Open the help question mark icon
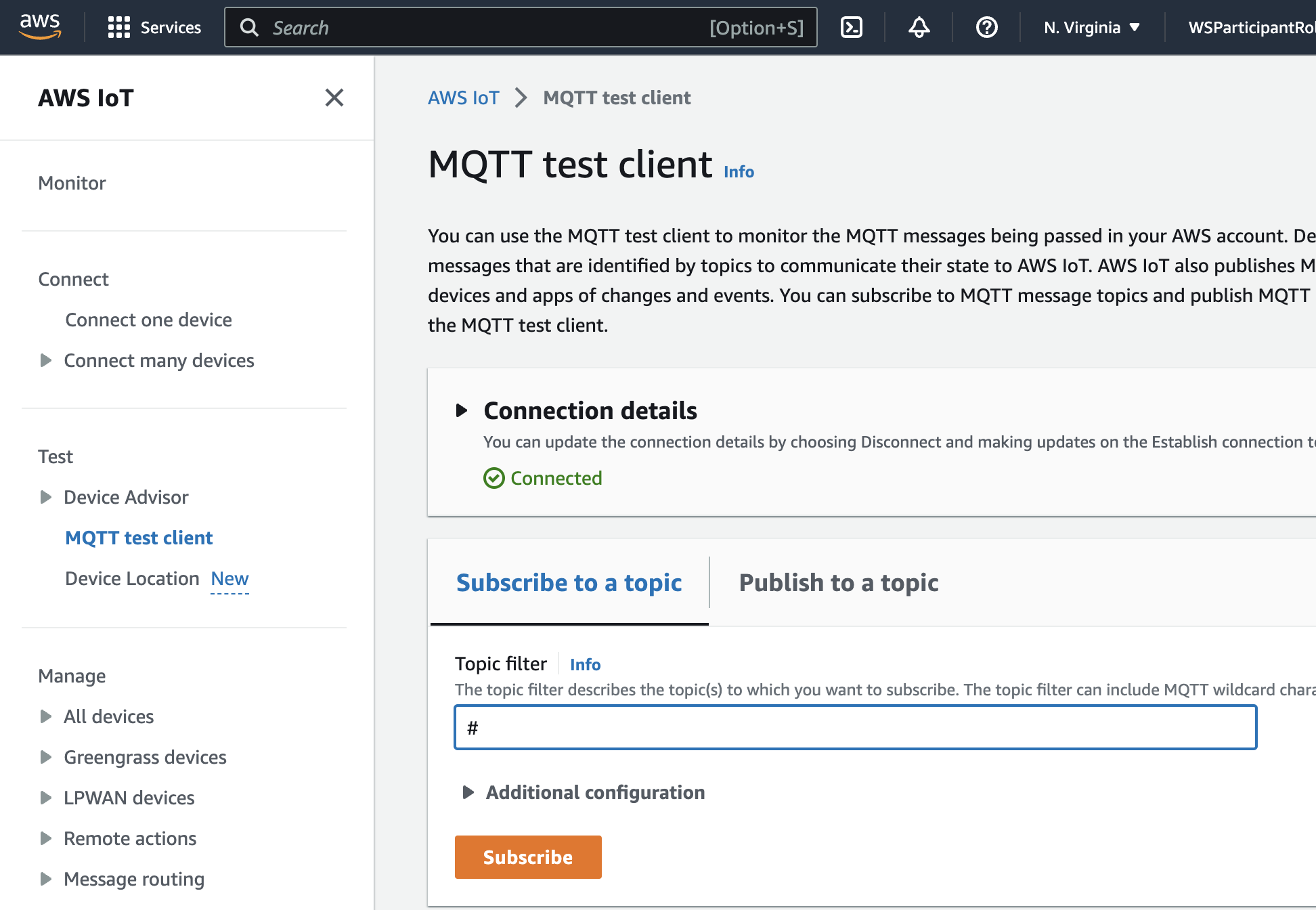The height and width of the screenshot is (910, 1316). point(986,27)
